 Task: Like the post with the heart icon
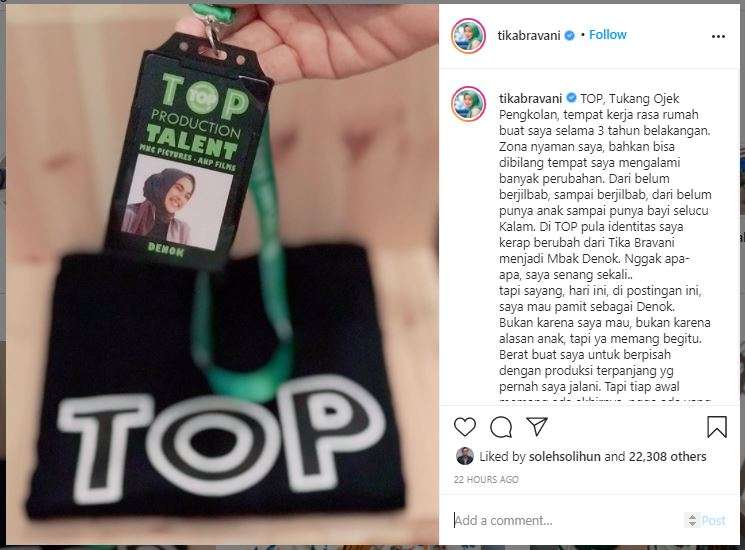pos(465,427)
